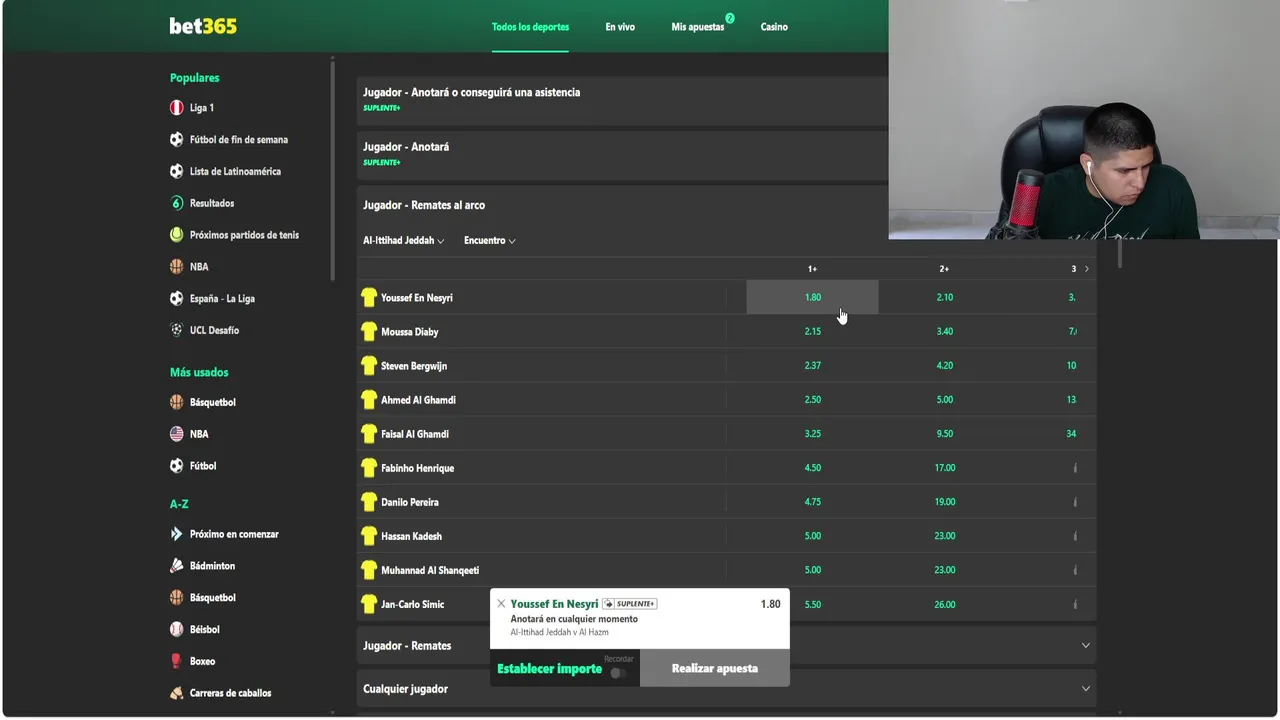The image size is (1280, 720).
Task: Select Faisal Al Ghamdi 1+ odds 3.25
Action: click(x=813, y=434)
